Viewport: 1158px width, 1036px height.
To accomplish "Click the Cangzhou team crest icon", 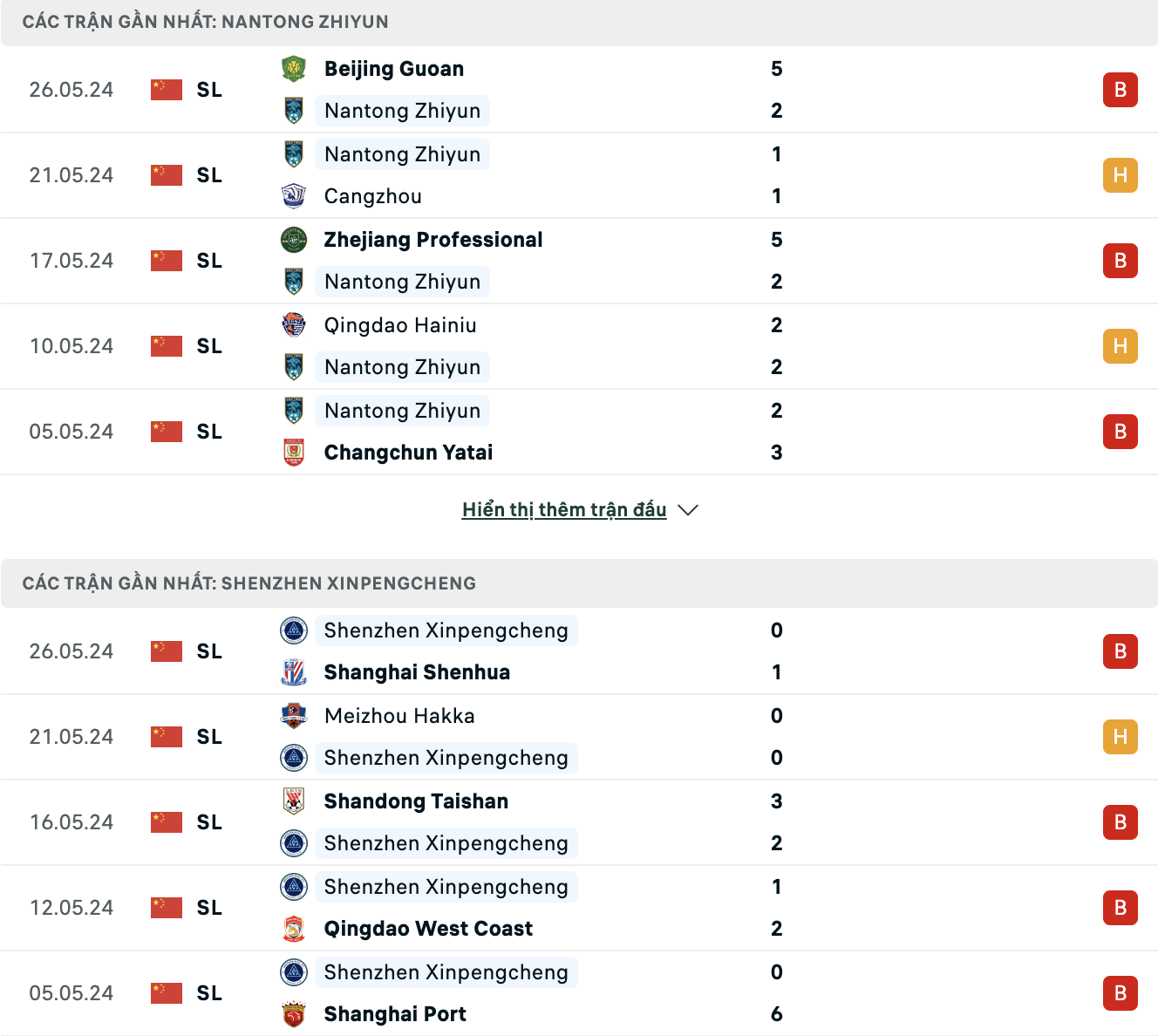I will [x=294, y=196].
